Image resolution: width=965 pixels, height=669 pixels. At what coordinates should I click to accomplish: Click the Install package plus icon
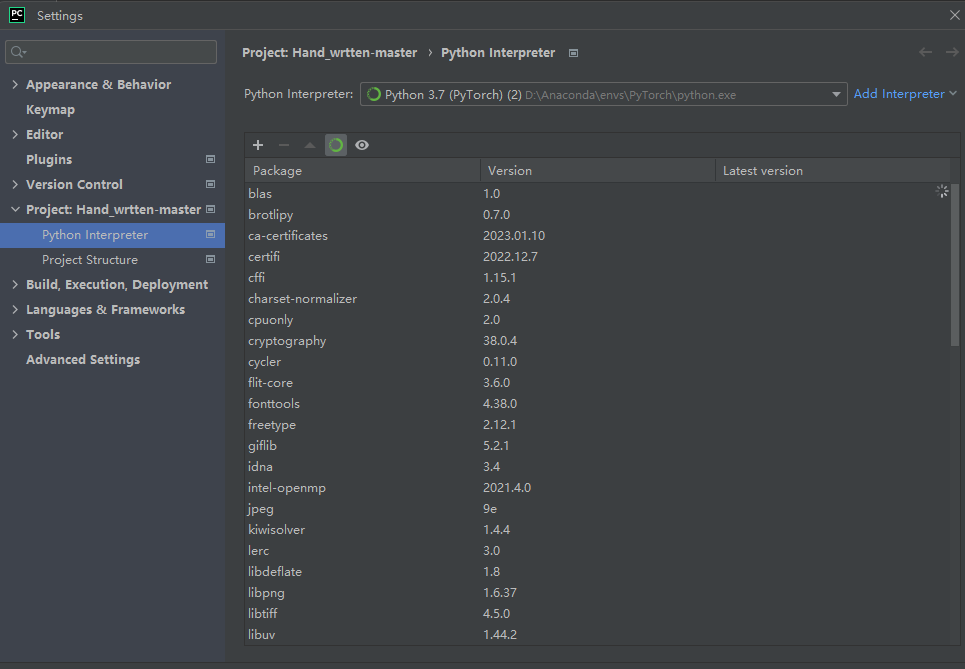coord(258,145)
